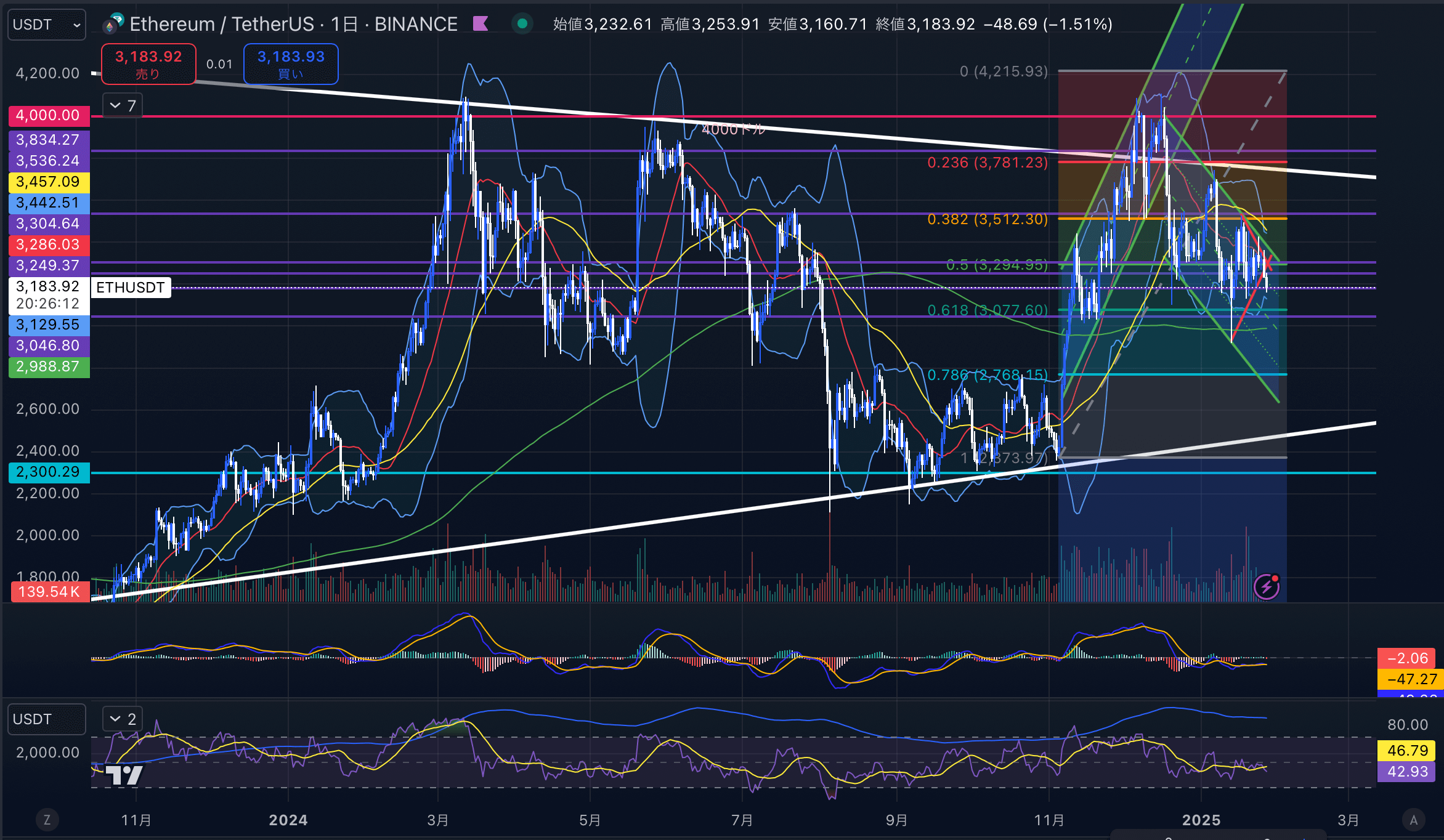
Task: Click the 安値3,160.71 low value
Action: point(817,24)
